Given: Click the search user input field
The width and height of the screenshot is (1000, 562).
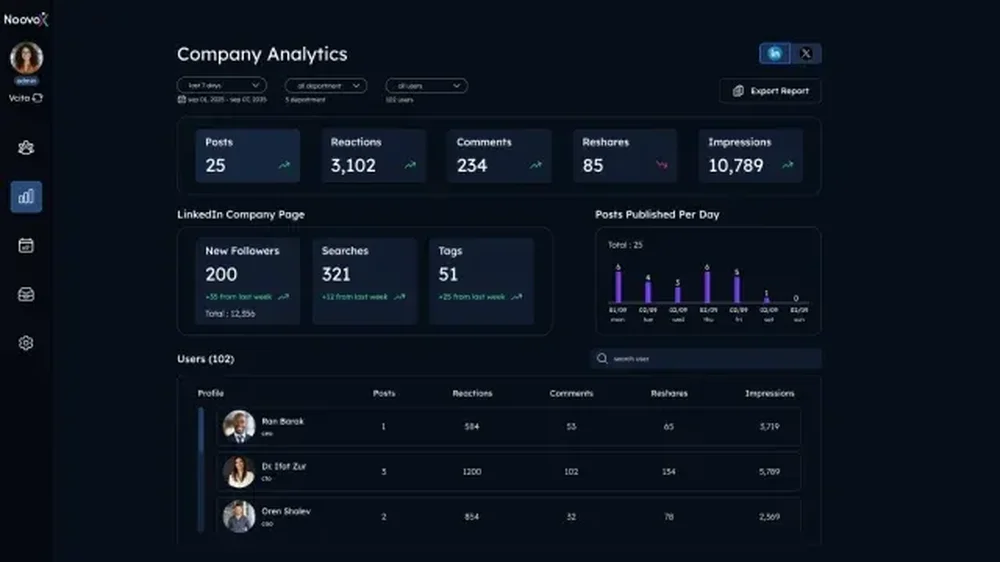Looking at the screenshot, I should 706,359.
